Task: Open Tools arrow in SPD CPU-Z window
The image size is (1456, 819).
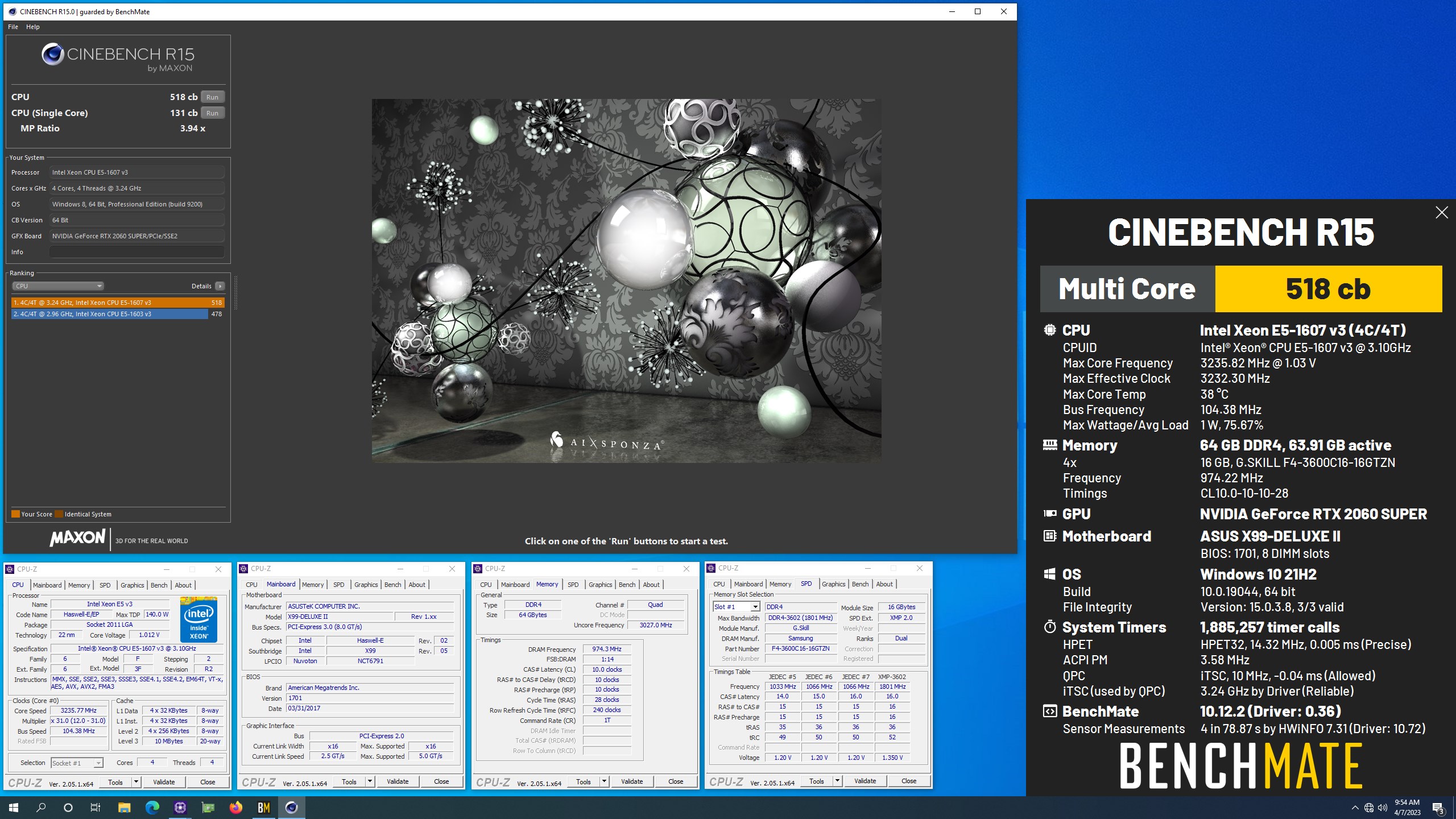Action: point(837,781)
